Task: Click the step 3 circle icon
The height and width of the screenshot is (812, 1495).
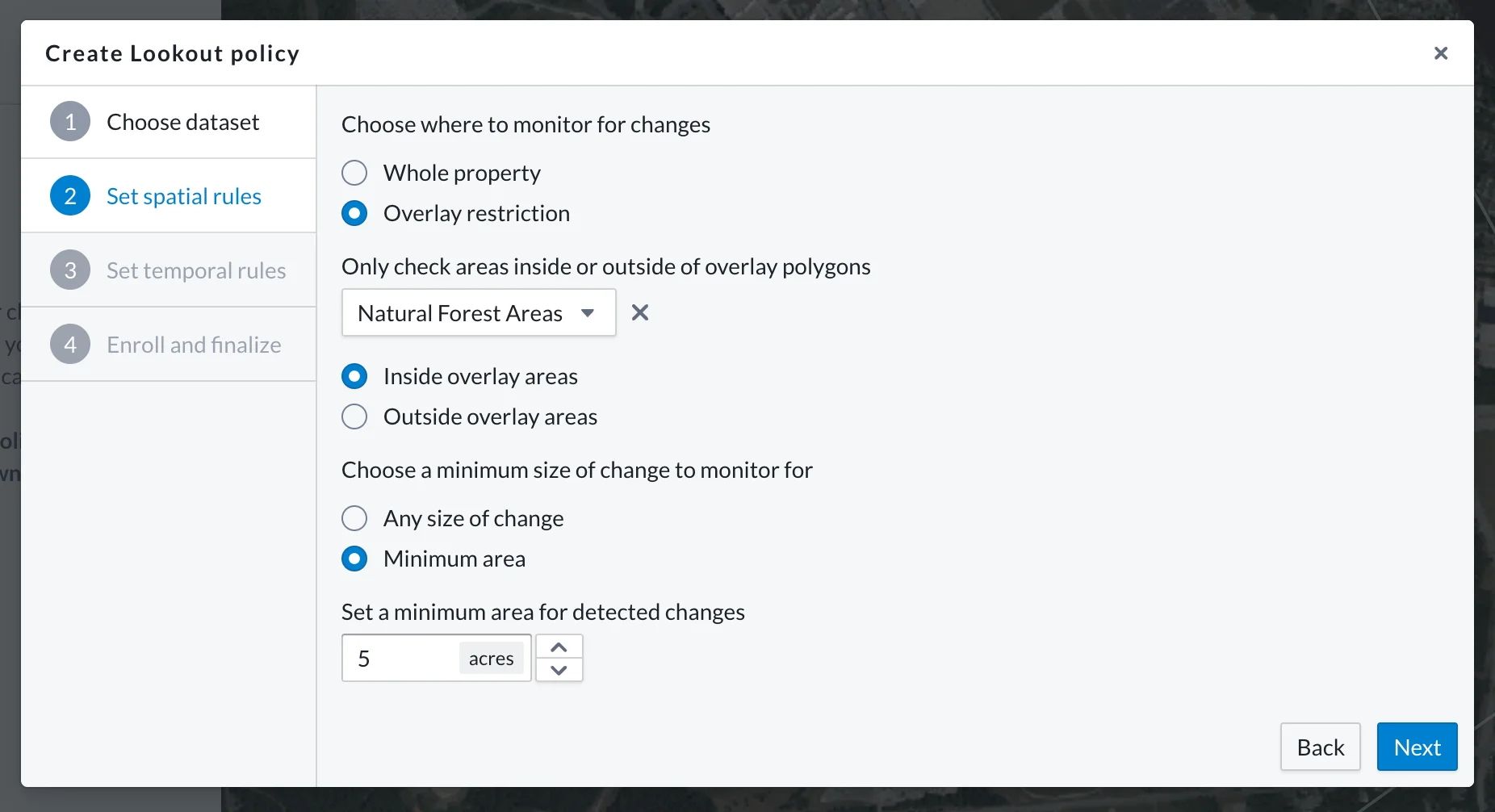Action: point(70,270)
